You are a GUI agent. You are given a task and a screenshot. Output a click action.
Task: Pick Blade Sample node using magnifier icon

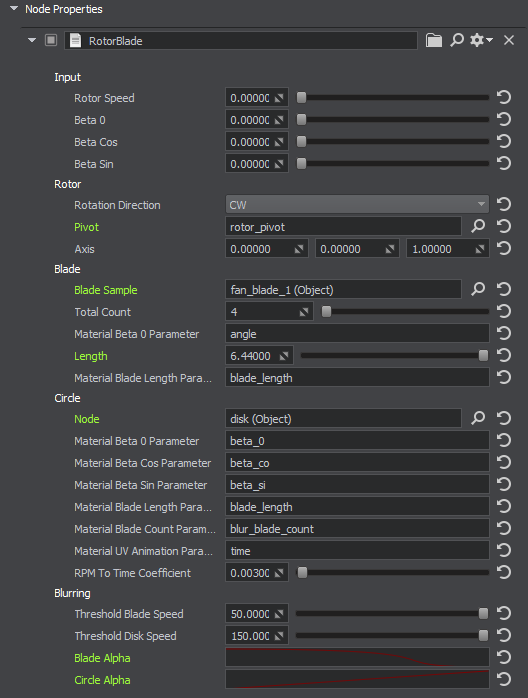(478, 289)
